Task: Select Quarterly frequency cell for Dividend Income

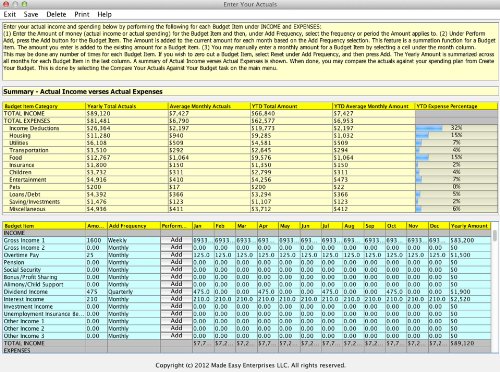Action: pos(134,291)
